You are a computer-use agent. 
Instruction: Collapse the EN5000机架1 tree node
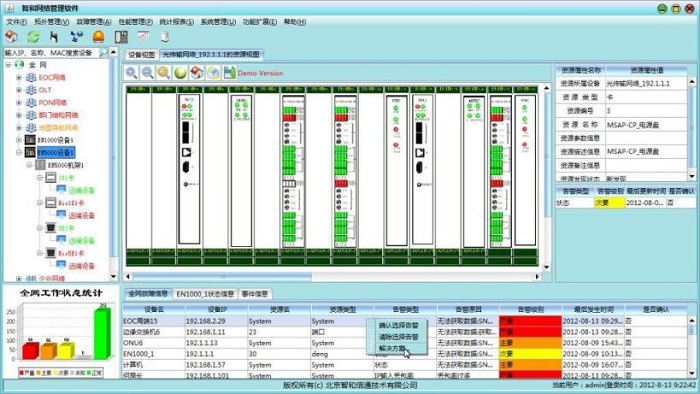point(29,165)
